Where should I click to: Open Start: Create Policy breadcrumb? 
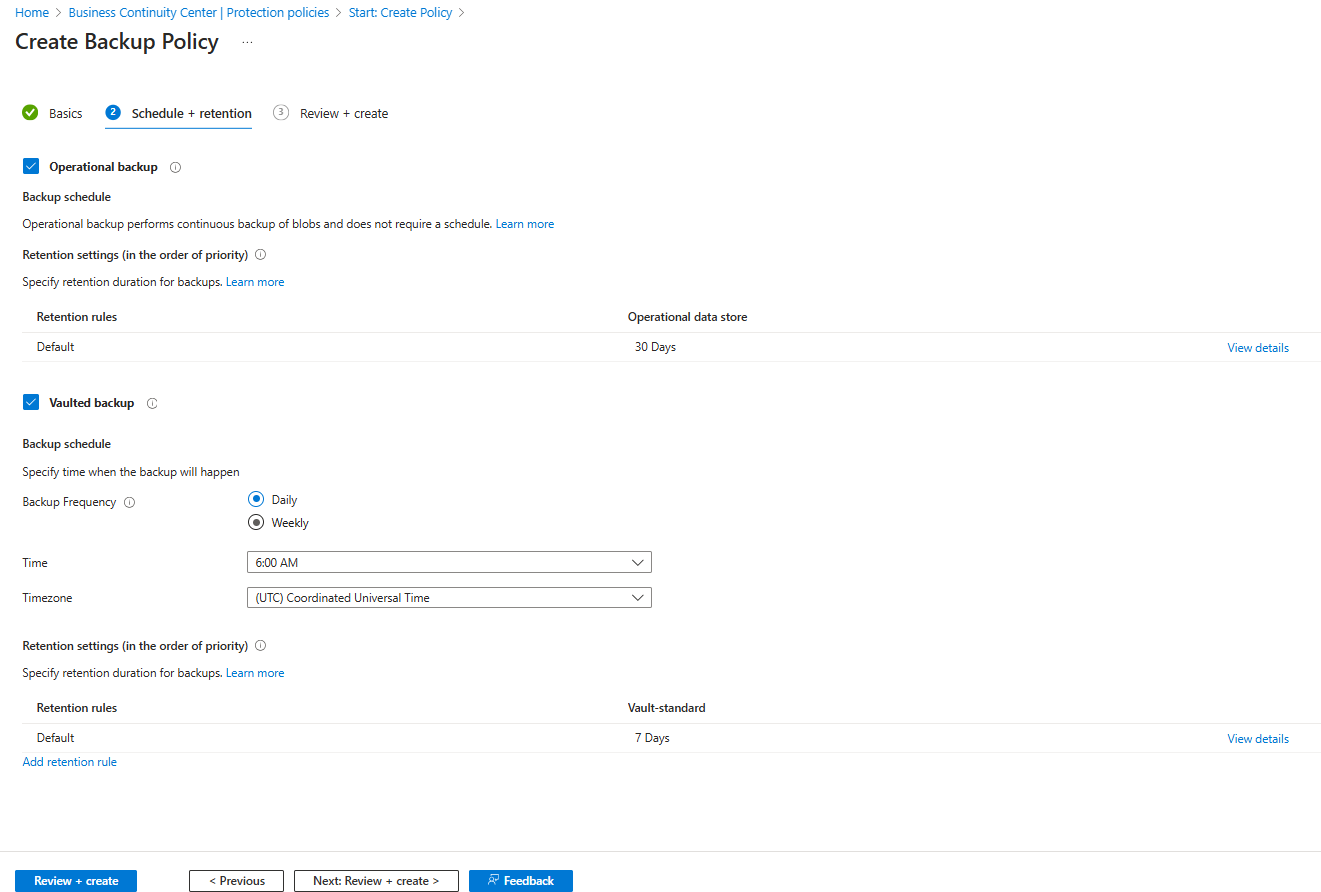pyautogui.click(x=400, y=13)
